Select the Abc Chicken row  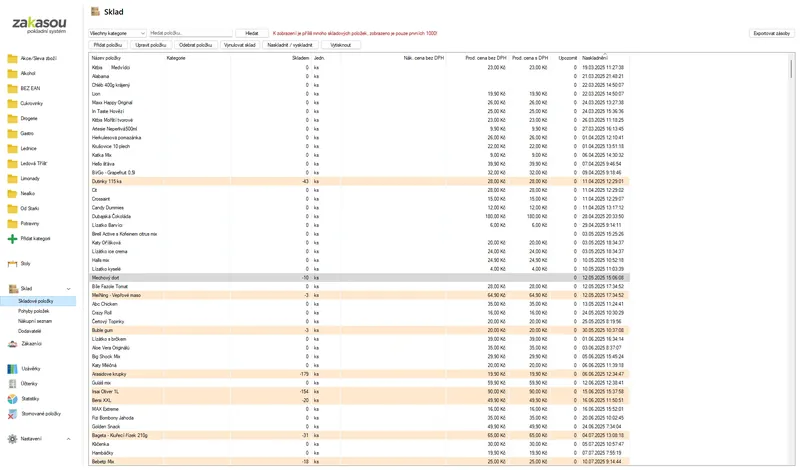[359, 304]
